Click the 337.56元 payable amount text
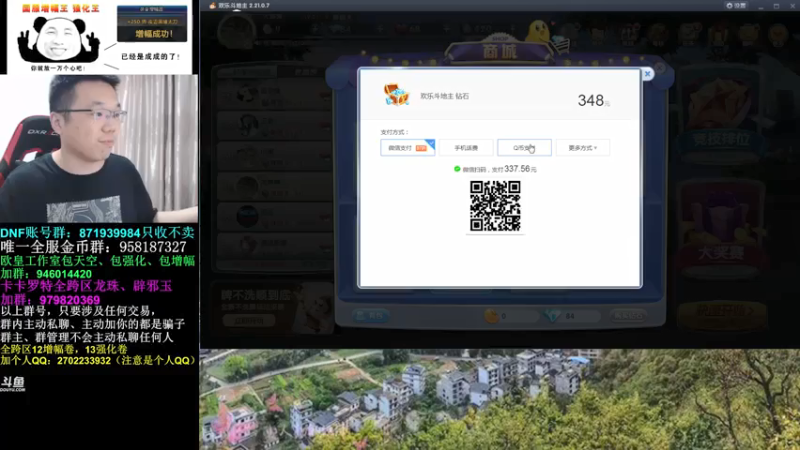800x450 pixels. 520,169
